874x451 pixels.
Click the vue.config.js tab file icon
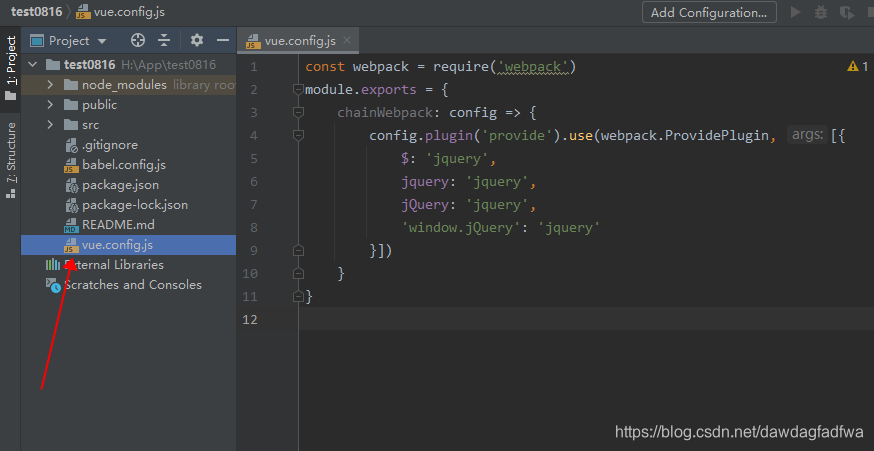(253, 41)
